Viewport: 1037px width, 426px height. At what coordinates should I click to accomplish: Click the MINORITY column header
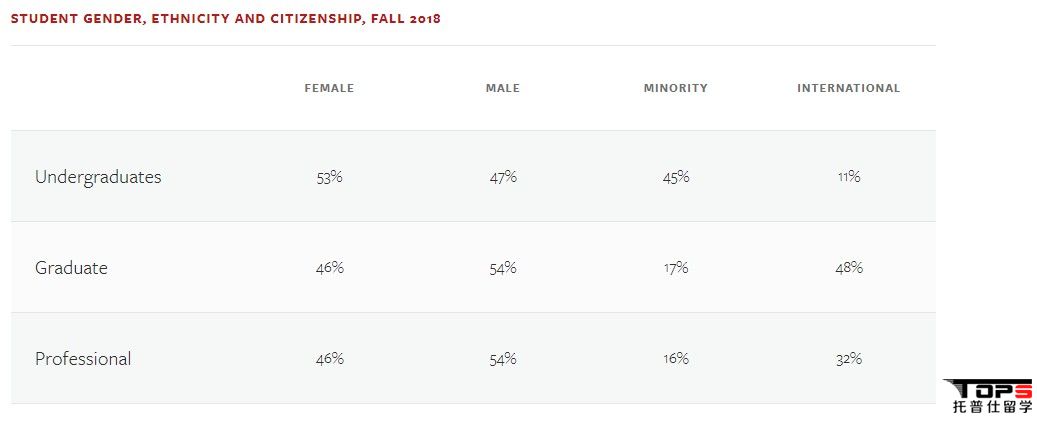(675, 88)
